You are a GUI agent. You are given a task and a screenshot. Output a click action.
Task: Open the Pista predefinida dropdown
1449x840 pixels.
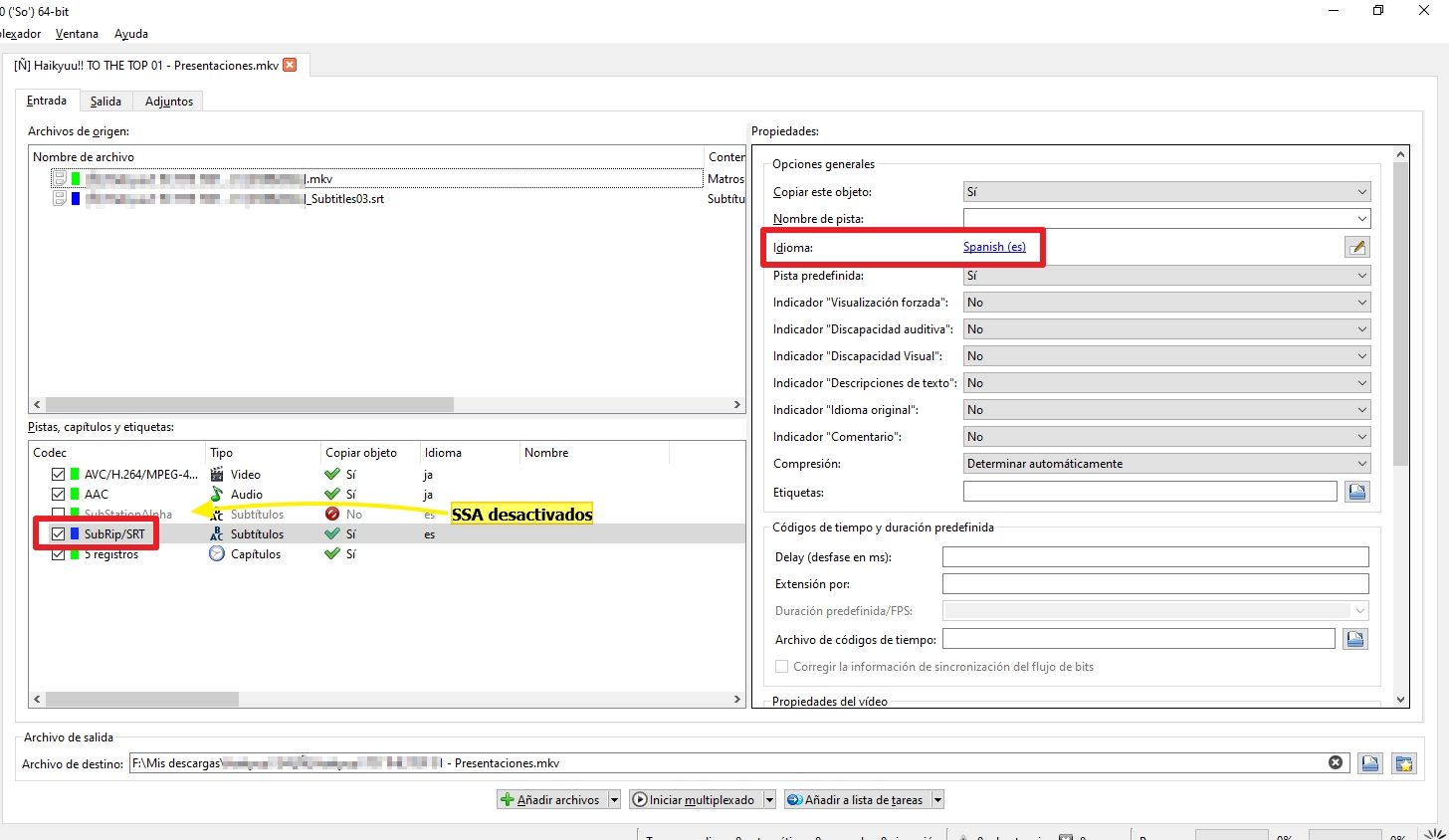tap(1166, 276)
